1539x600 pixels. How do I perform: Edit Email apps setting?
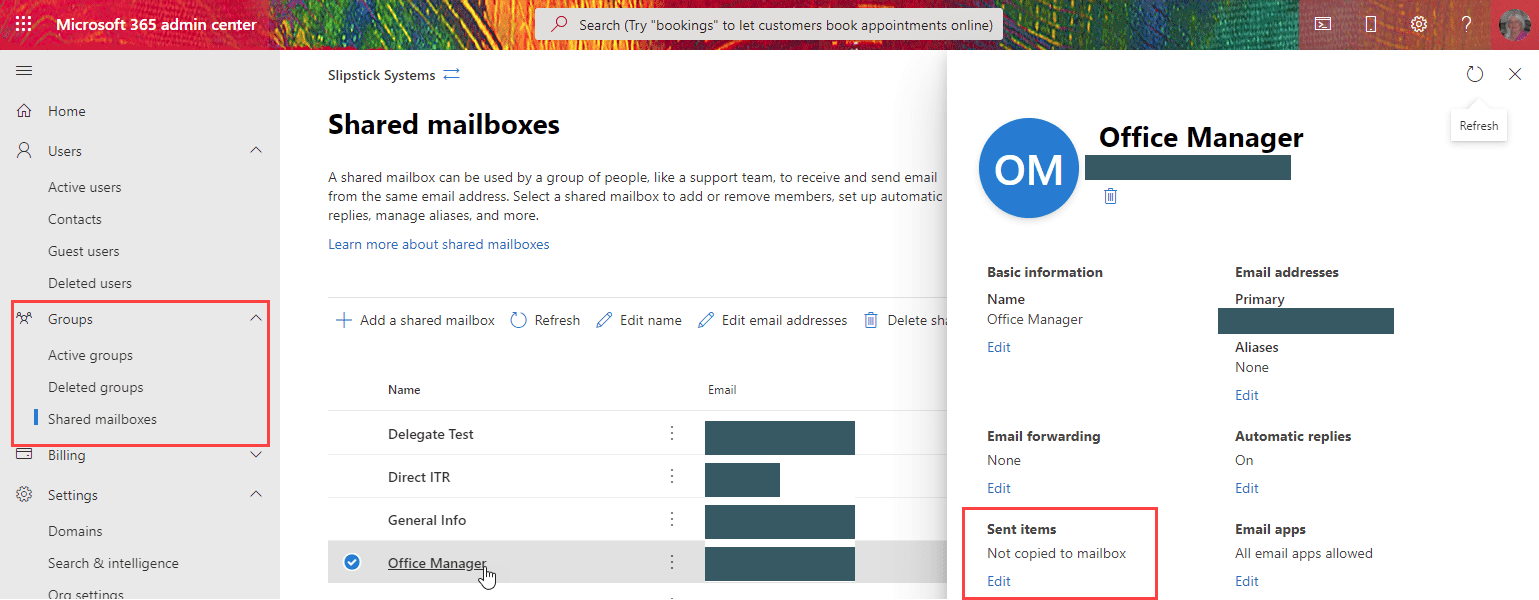[x=1247, y=581]
